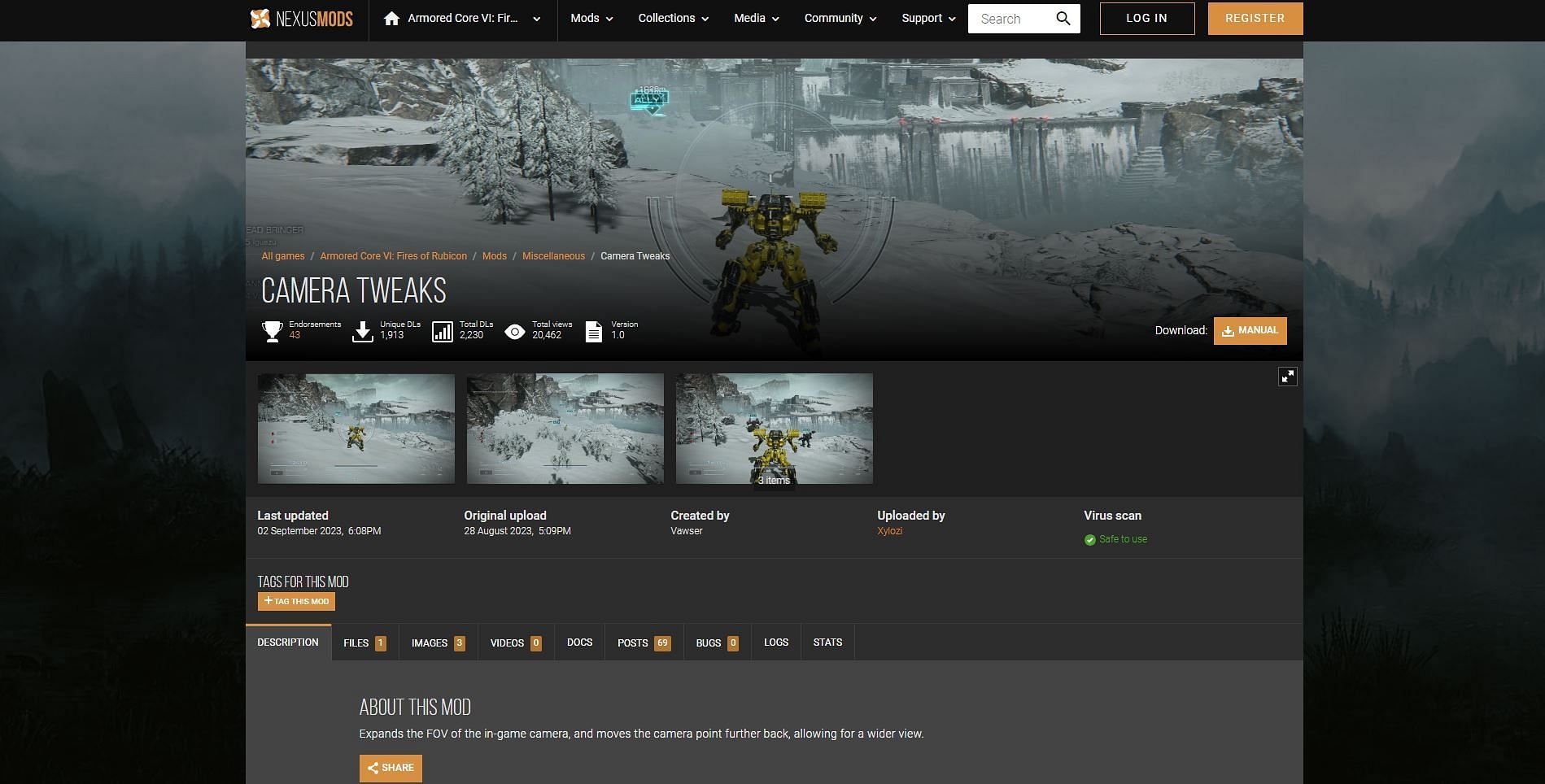Viewport: 1545px width, 784px height.
Task: Click the total downloads chart icon
Action: [442, 331]
